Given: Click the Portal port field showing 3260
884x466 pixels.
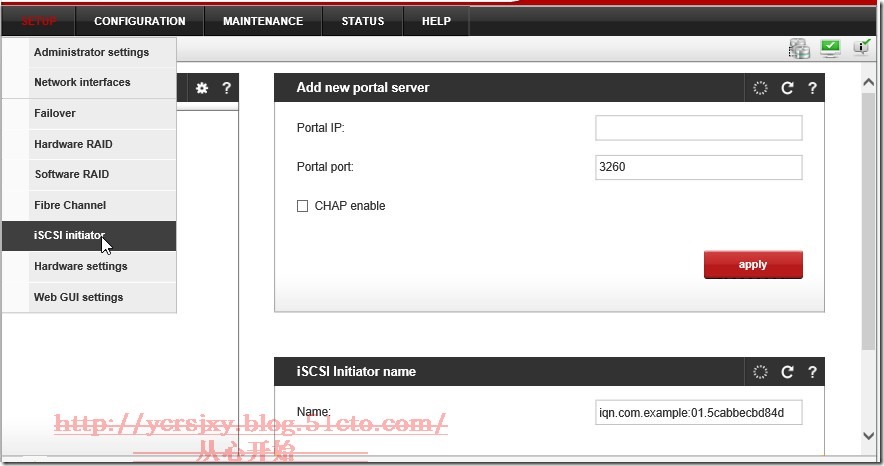Looking at the screenshot, I should (699, 167).
